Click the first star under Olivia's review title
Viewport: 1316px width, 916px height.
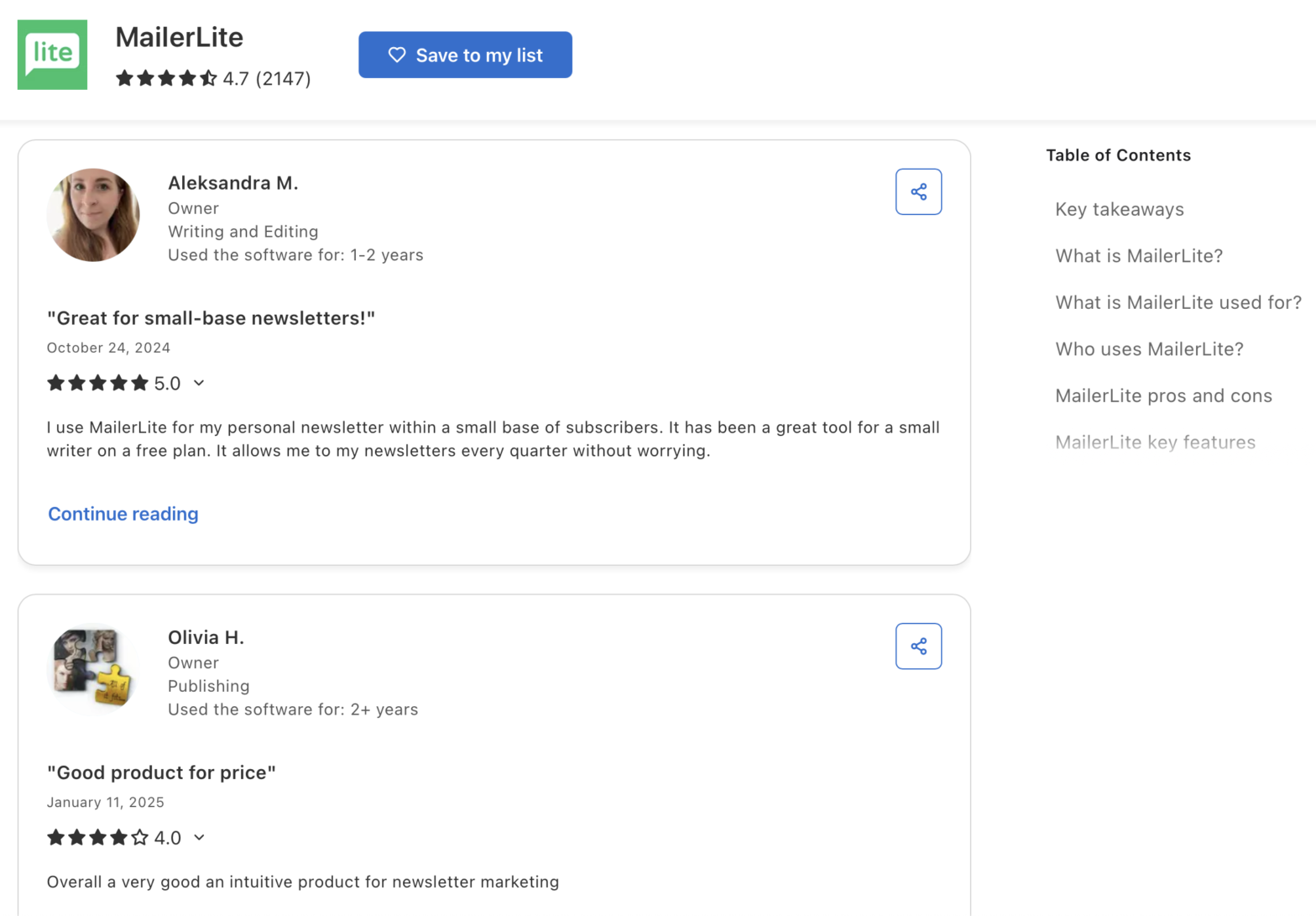point(55,837)
